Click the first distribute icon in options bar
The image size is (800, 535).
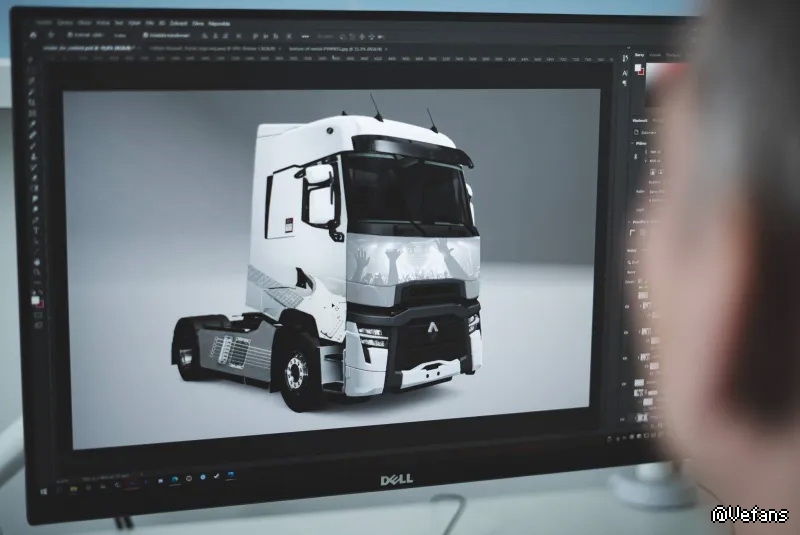click(x=256, y=37)
